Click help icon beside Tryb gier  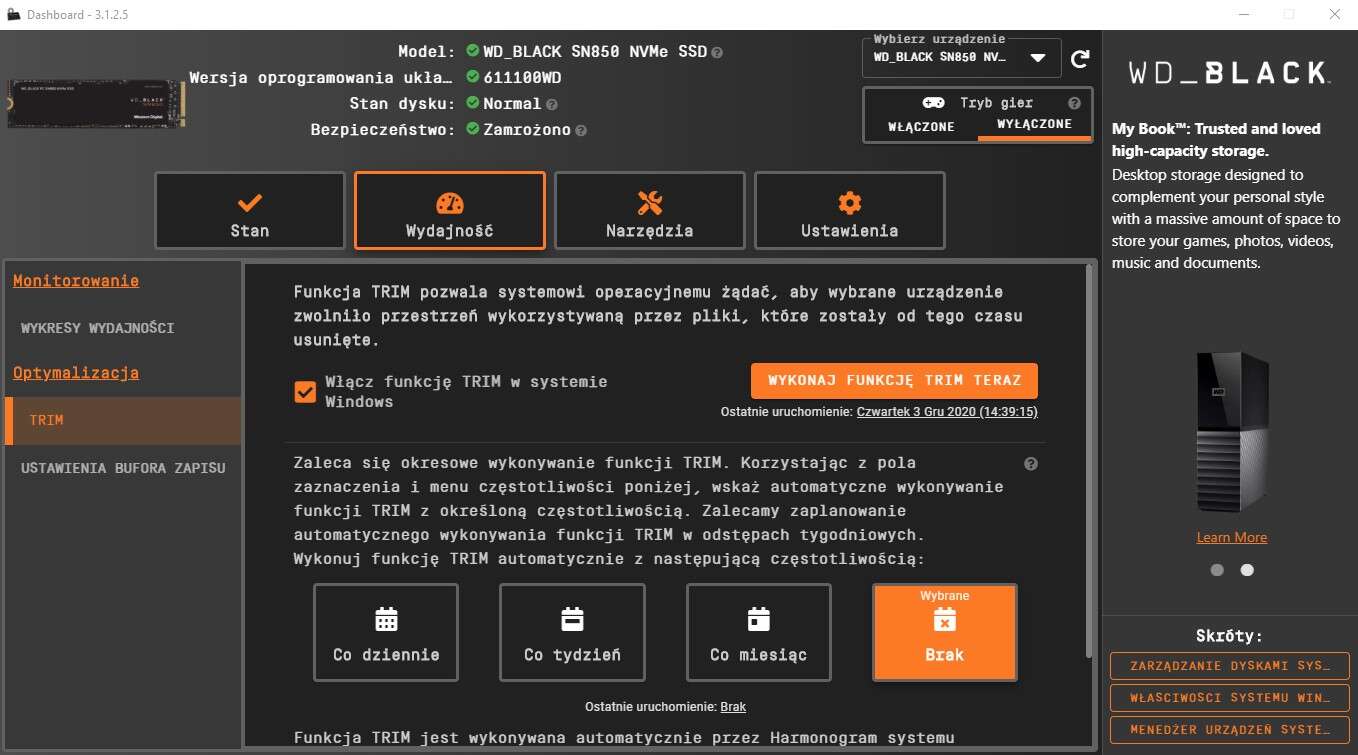click(x=1074, y=103)
